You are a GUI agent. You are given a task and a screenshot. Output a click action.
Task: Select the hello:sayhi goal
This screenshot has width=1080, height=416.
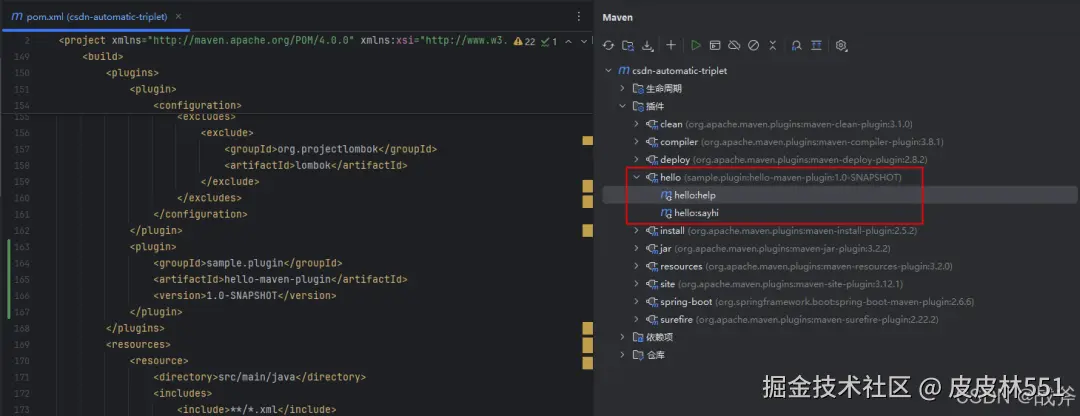696,213
